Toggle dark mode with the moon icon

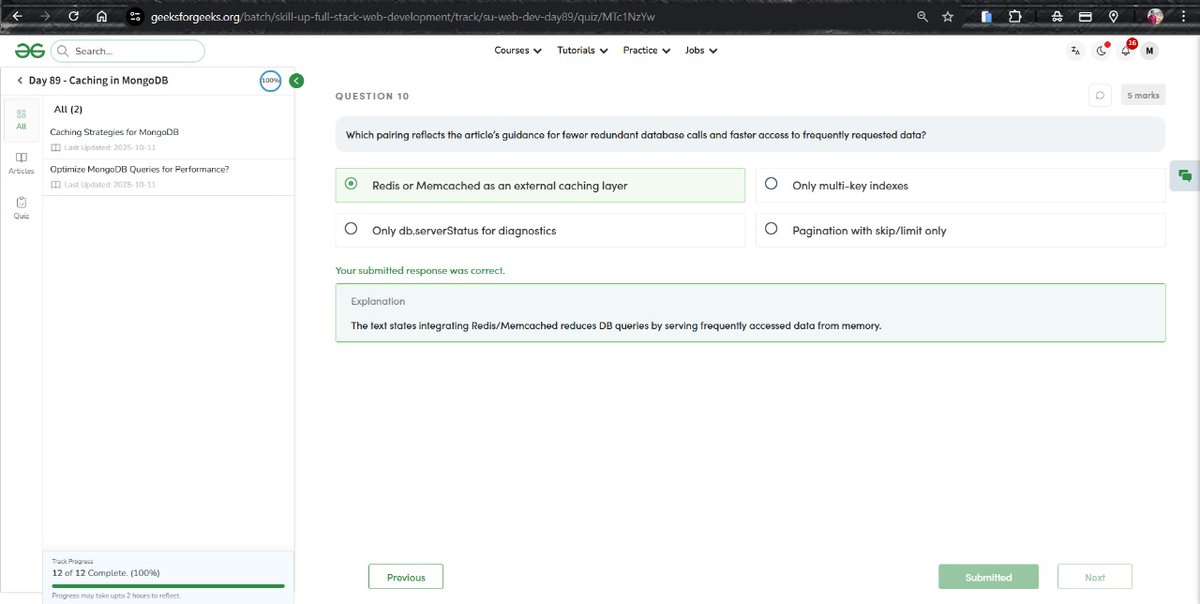1101,51
